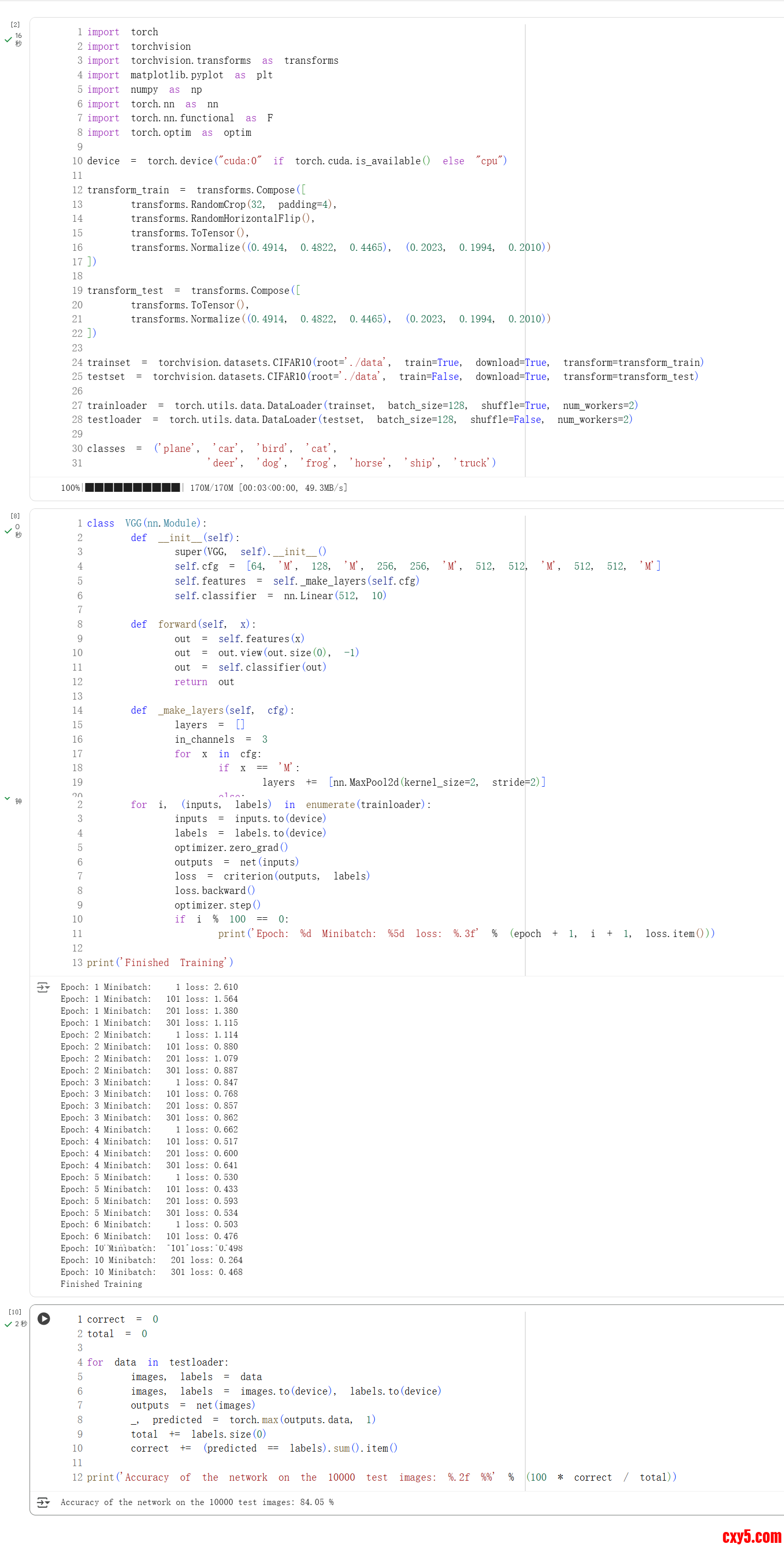The image size is (784, 1547).
Task: Click the 'outputs = net(images)' line
Action: coord(193,1406)
